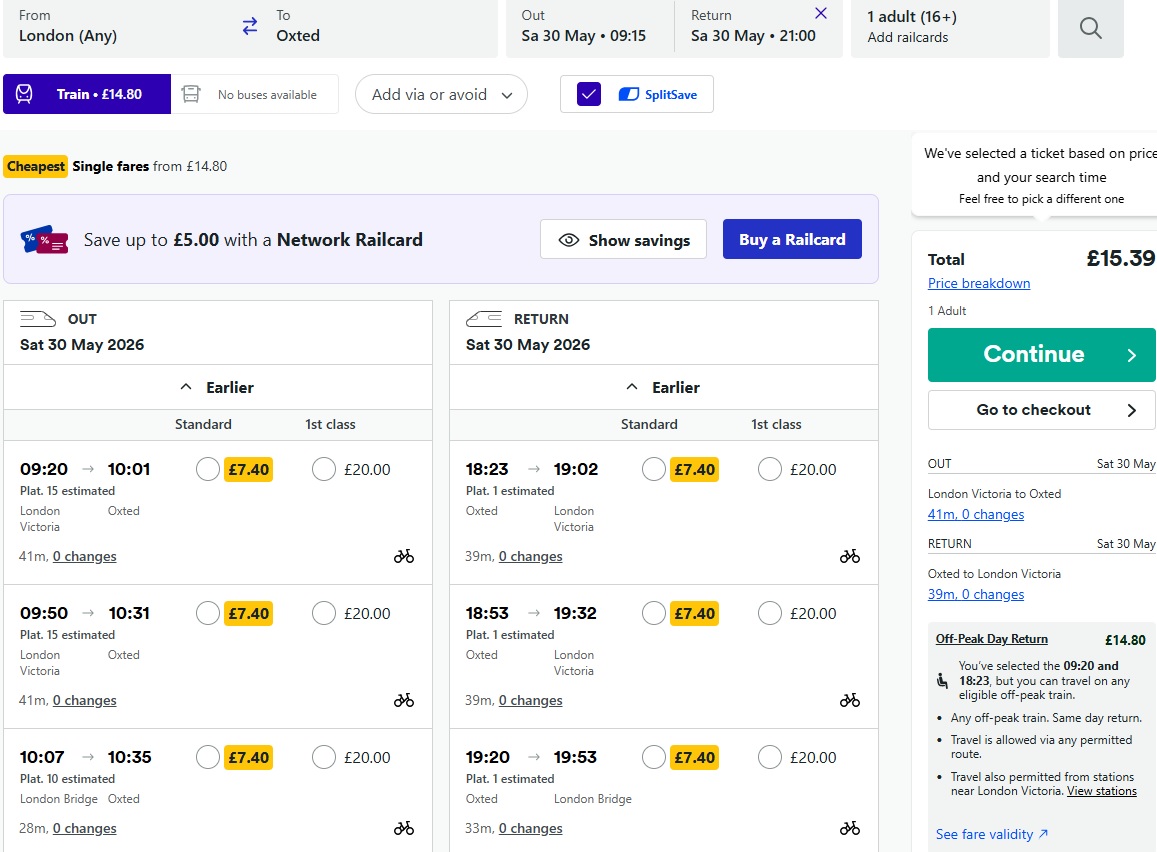Viewport: 1157px width, 852px height.
Task: Click the Network Railcard icon in banner
Action: tap(45, 240)
